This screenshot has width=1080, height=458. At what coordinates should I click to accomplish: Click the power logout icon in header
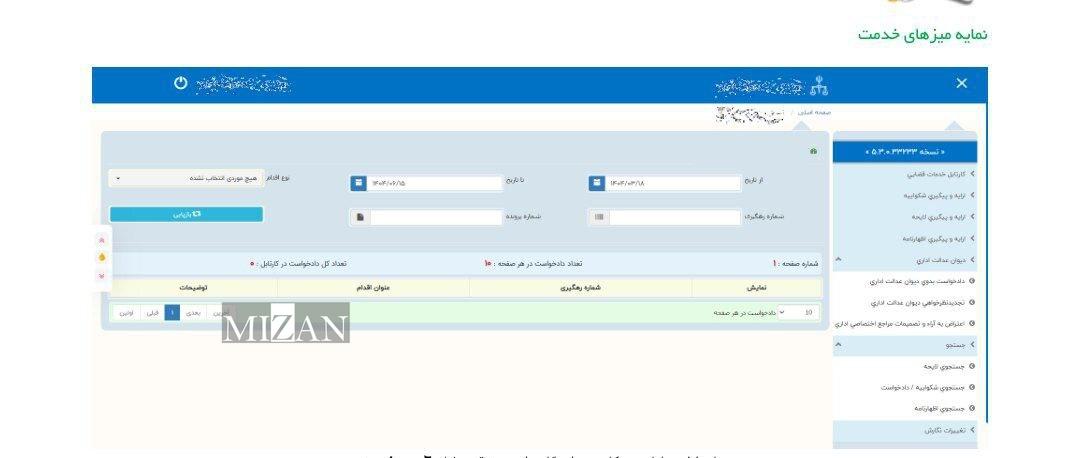click(x=181, y=84)
